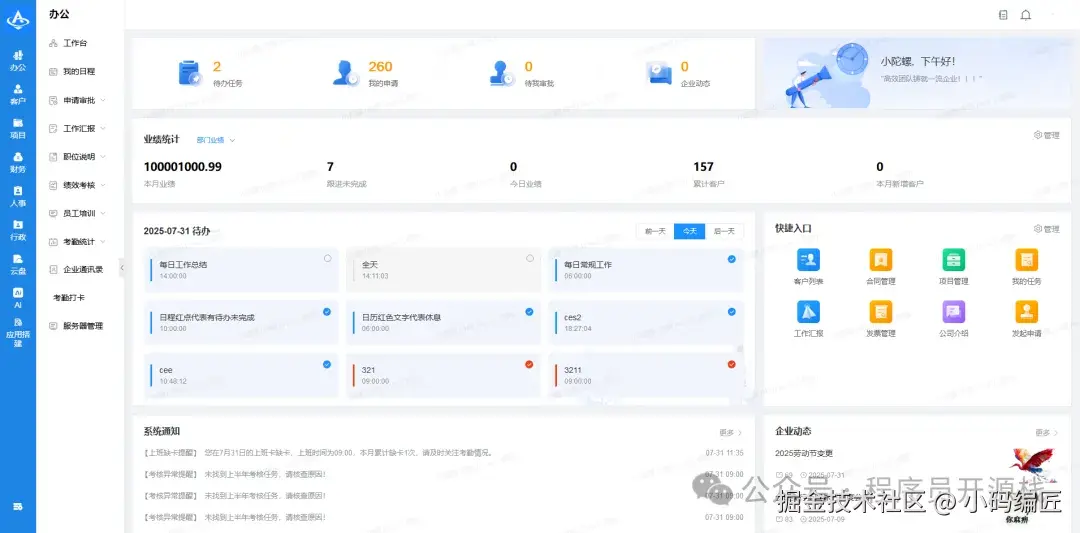Click the collapse icon at rail bottom

coord(18,507)
